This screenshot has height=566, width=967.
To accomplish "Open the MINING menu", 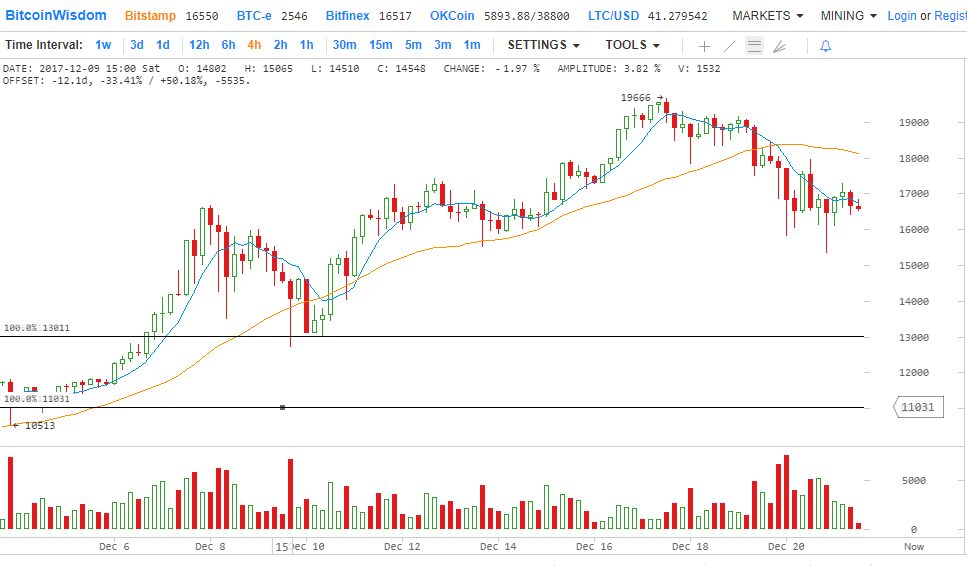I will (848, 16).
